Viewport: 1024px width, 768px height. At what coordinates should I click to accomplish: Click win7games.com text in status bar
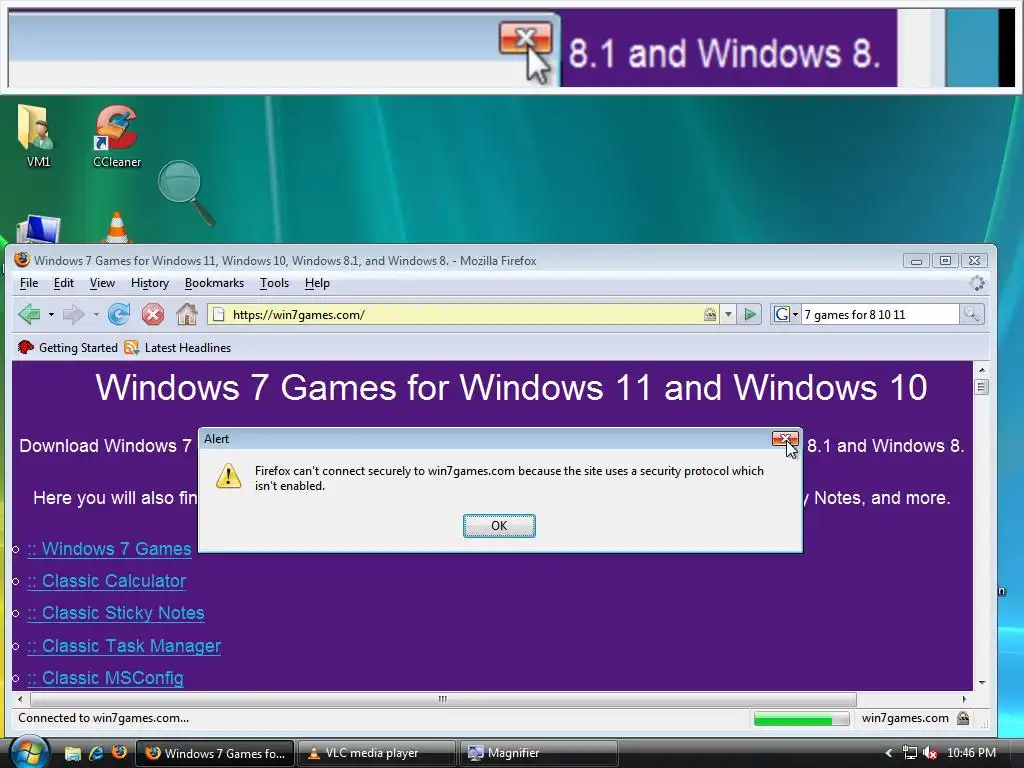tap(905, 718)
